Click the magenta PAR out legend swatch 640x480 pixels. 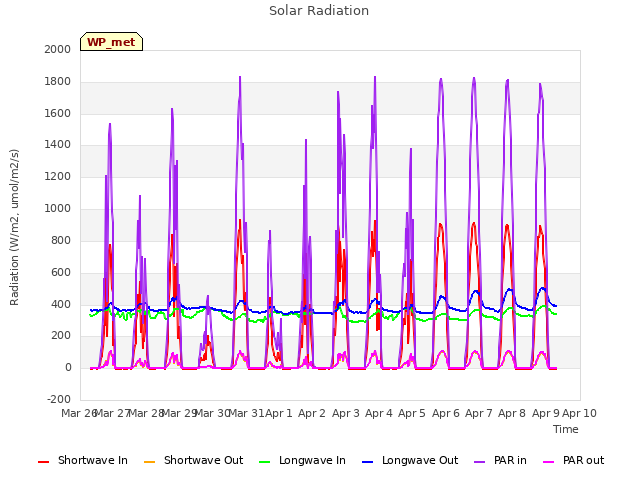pos(549,462)
